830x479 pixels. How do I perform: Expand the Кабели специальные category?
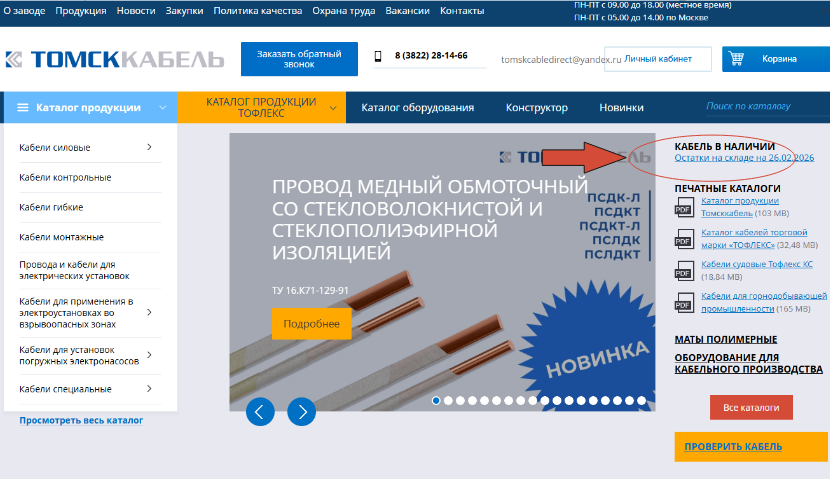click(x=149, y=388)
